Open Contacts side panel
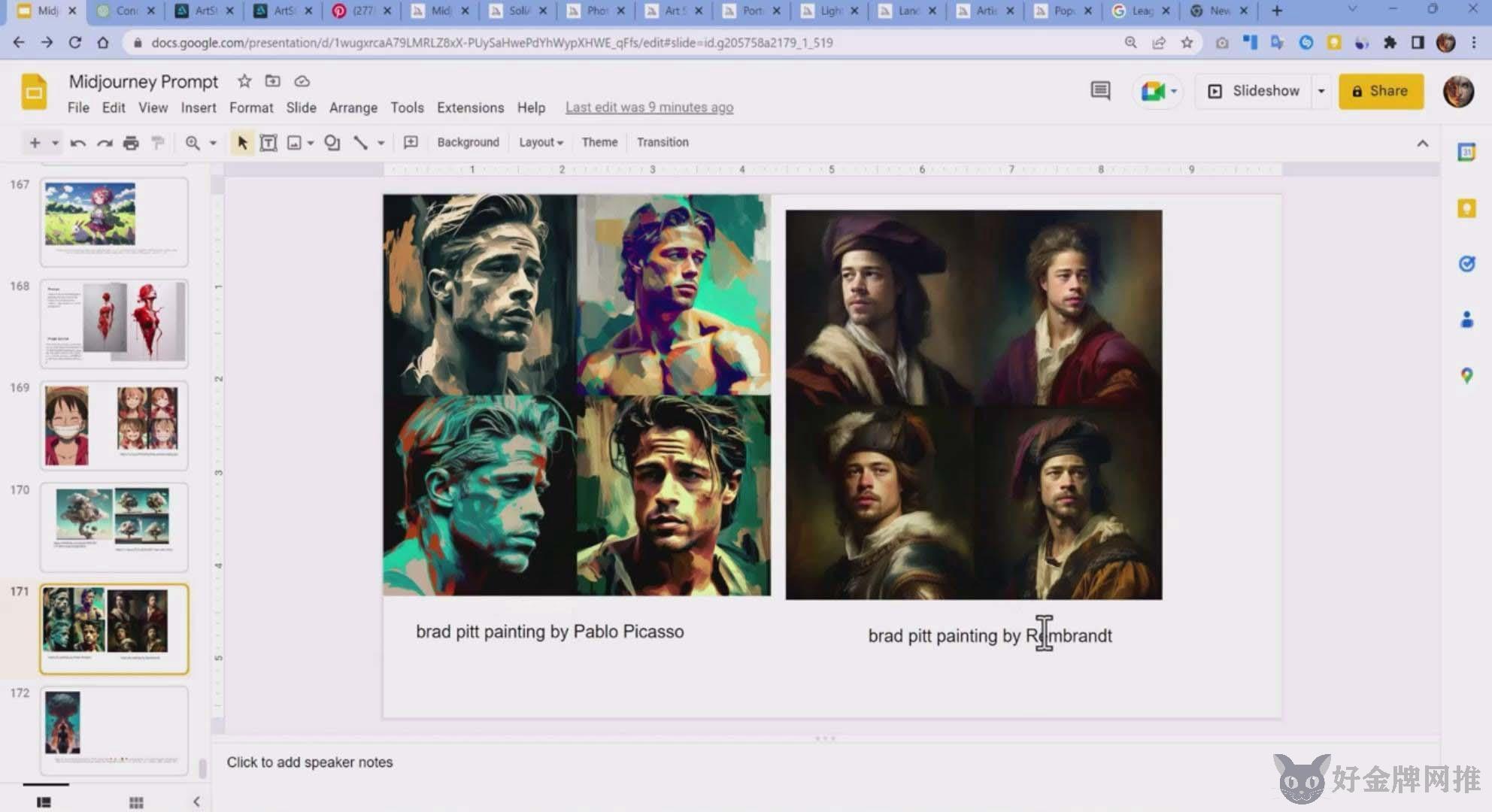 pos(1466,320)
